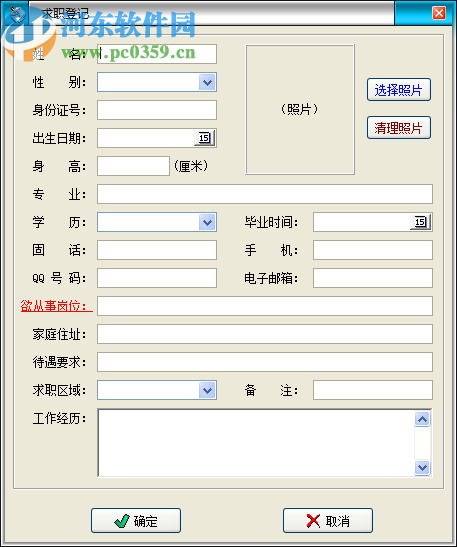Open the 欲从事岗位 red link label
This screenshot has width=457, height=547.
click(x=57, y=306)
